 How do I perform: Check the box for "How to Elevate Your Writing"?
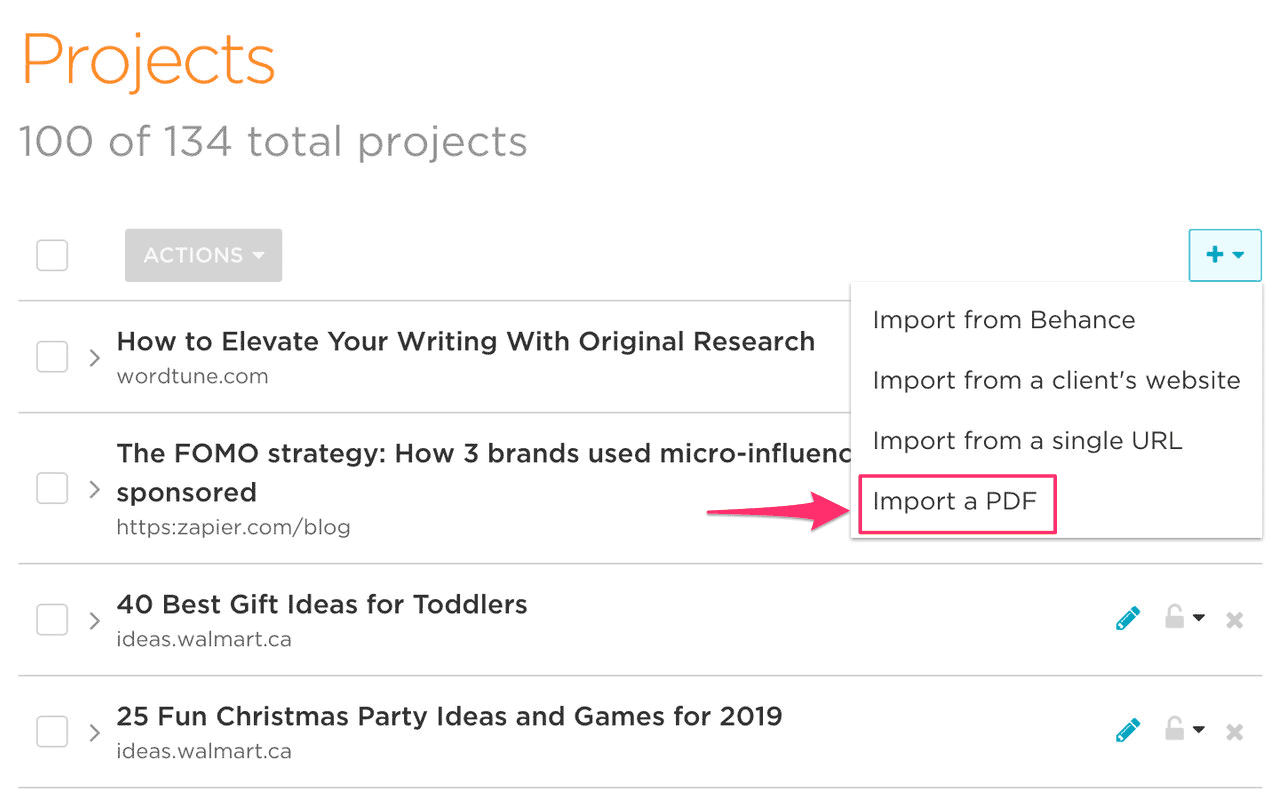tap(52, 356)
